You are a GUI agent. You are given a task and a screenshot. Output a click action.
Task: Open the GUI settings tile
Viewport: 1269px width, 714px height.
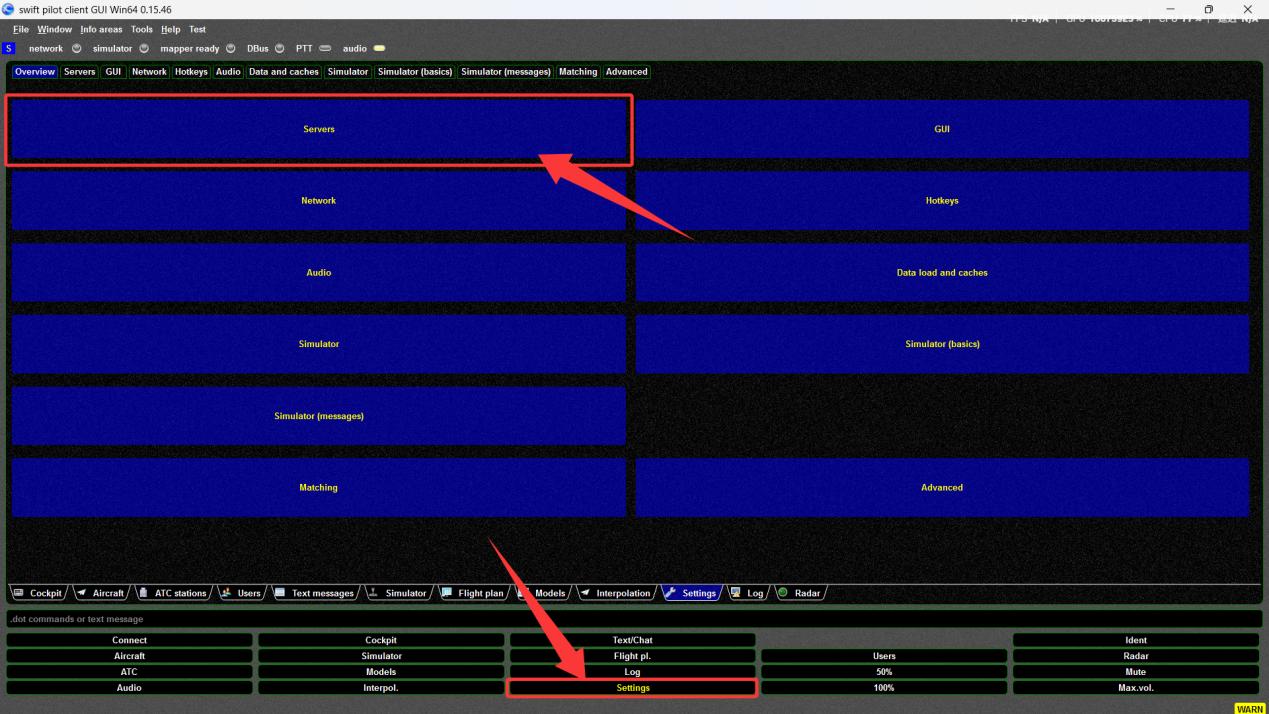point(942,129)
